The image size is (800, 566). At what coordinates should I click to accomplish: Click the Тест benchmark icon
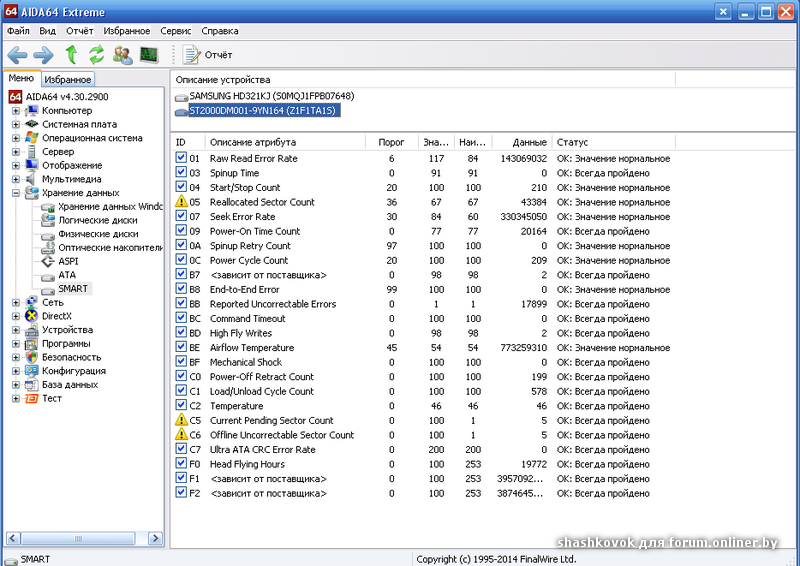click(x=32, y=398)
